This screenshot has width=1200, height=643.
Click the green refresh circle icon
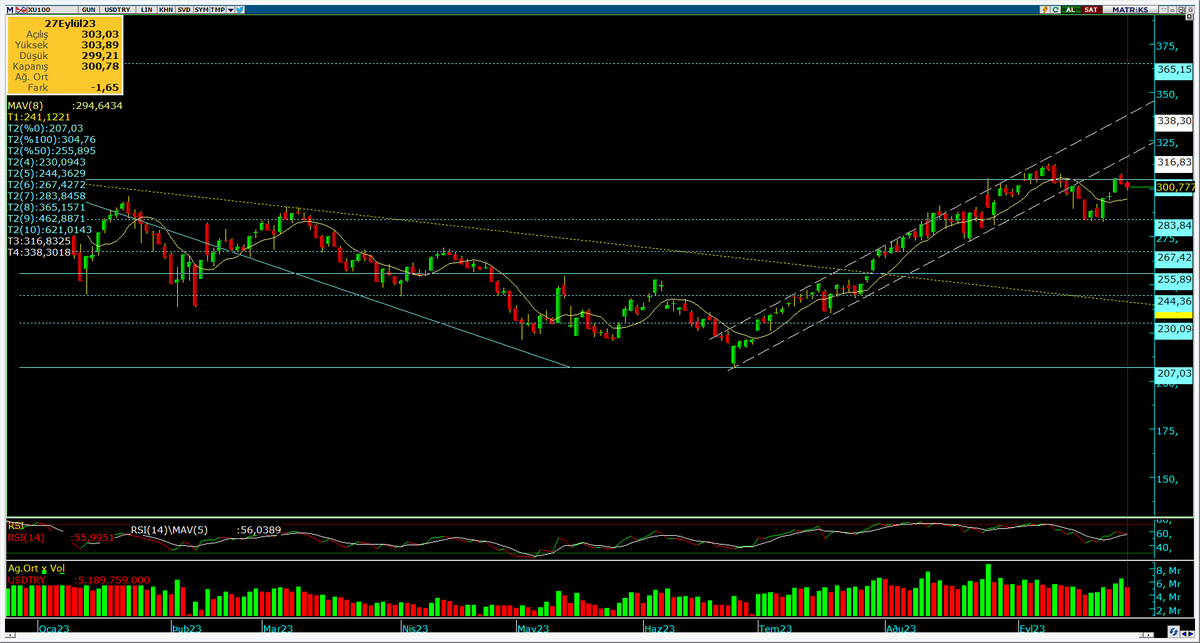(1056, 10)
